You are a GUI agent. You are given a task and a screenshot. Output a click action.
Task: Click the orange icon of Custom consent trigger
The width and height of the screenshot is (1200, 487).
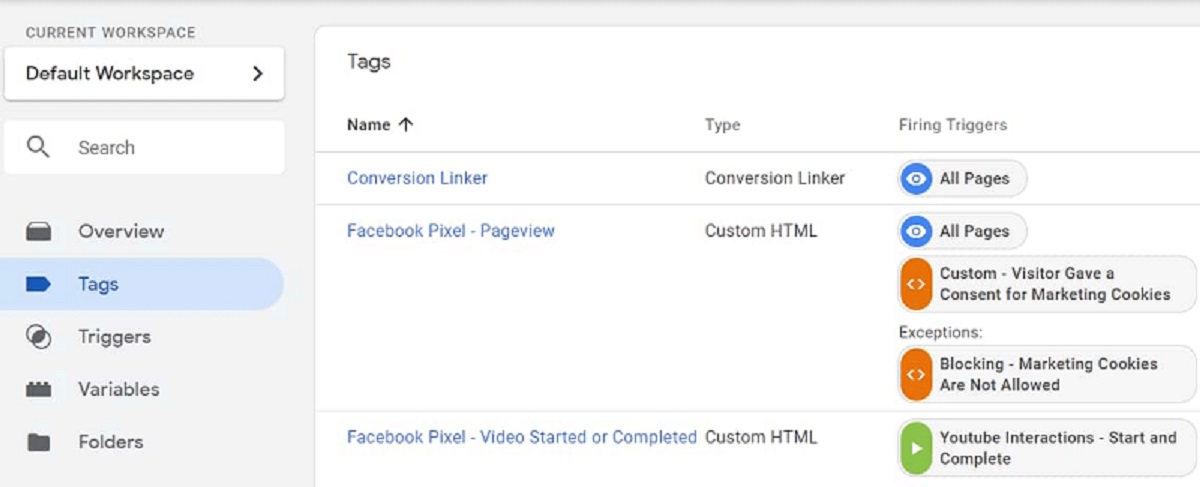click(x=915, y=284)
